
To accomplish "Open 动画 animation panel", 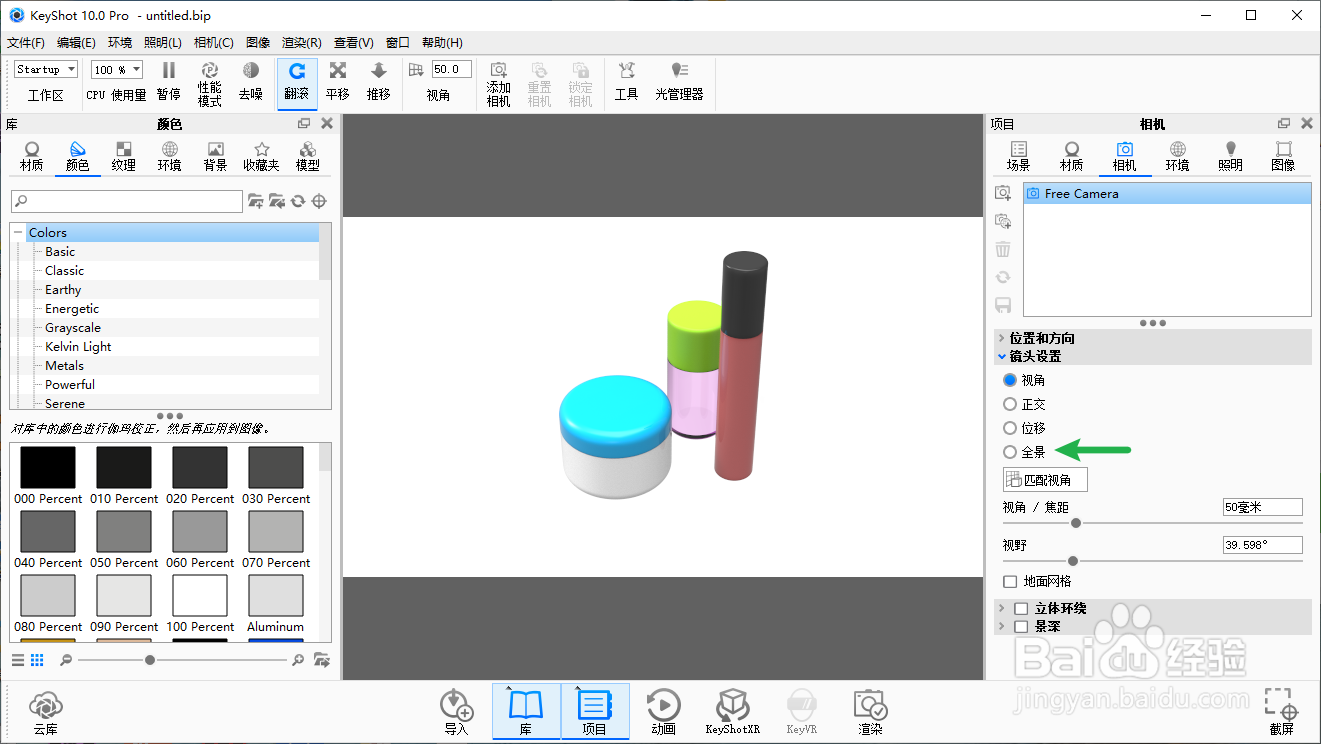I will tap(663, 712).
